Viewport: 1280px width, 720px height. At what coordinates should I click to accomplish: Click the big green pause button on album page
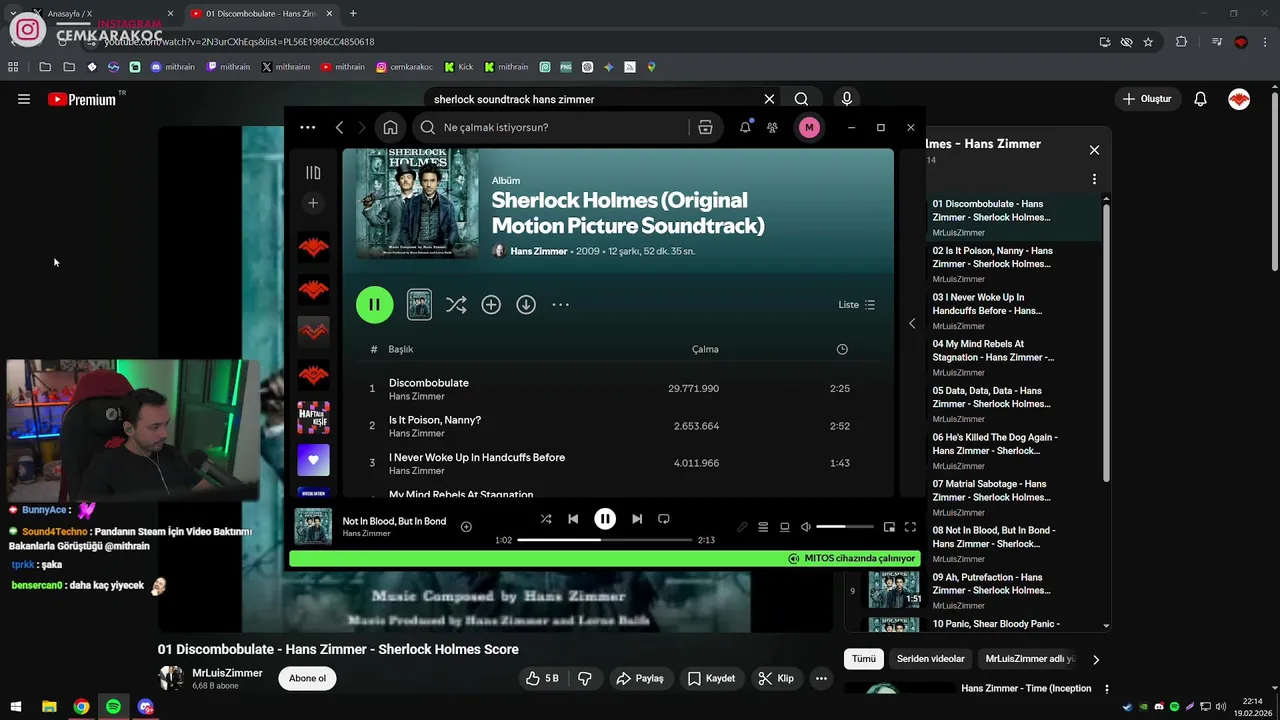click(x=375, y=305)
